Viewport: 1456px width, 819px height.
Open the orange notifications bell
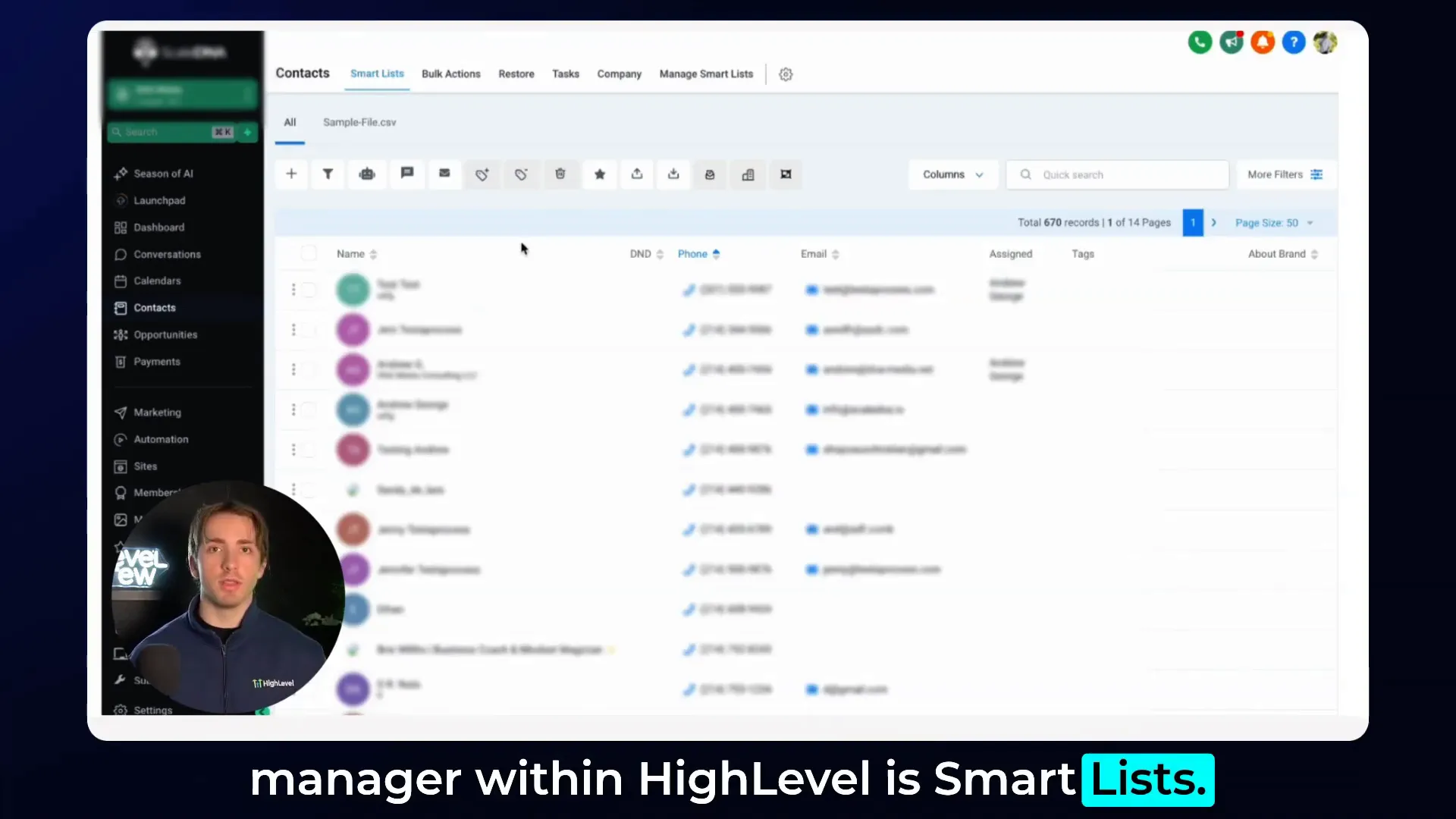1263,42
